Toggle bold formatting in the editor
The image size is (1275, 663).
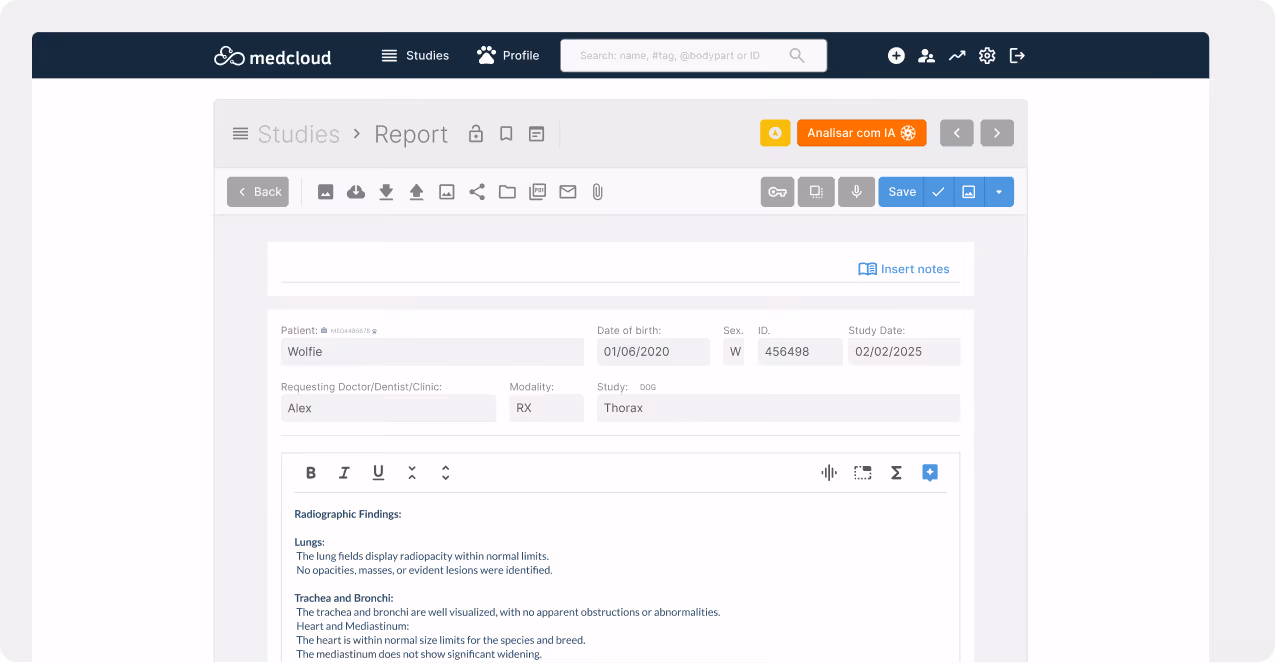(x=311, y=472)
